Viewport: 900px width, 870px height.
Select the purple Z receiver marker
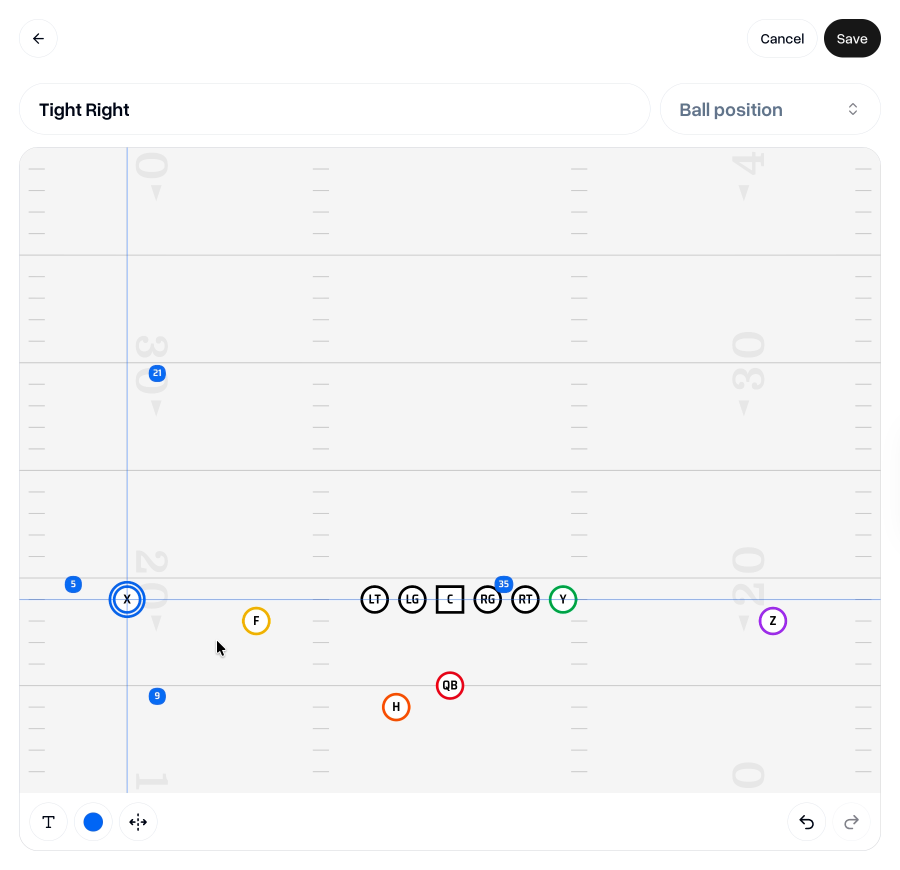tap(772, 621)
